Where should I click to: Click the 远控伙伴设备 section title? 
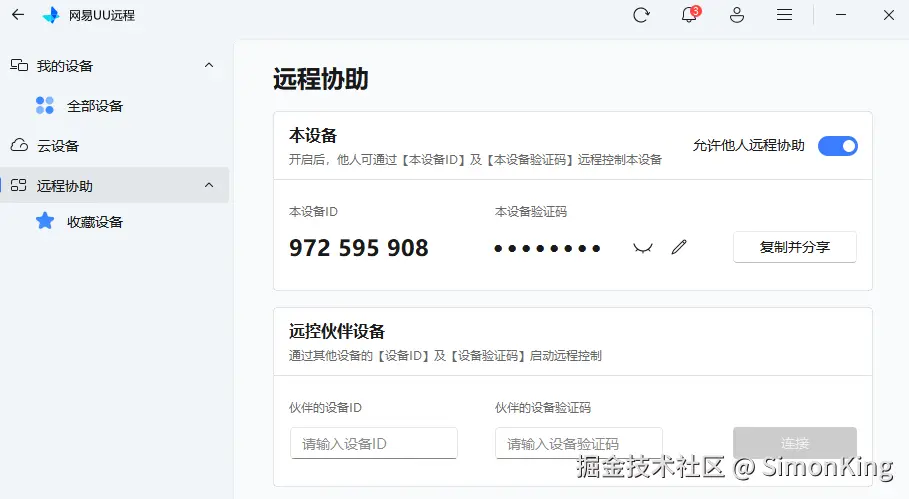(x=337, y=332)
